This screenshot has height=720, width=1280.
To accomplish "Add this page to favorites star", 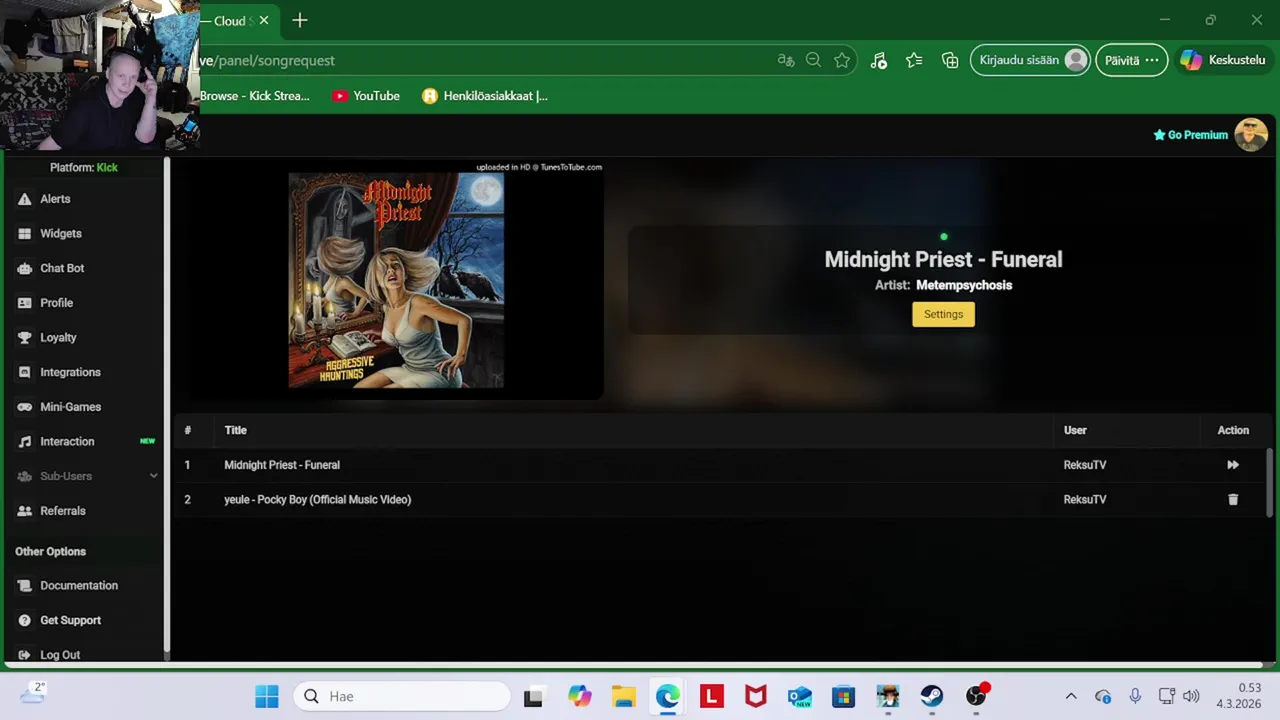I will click(842, 60).
